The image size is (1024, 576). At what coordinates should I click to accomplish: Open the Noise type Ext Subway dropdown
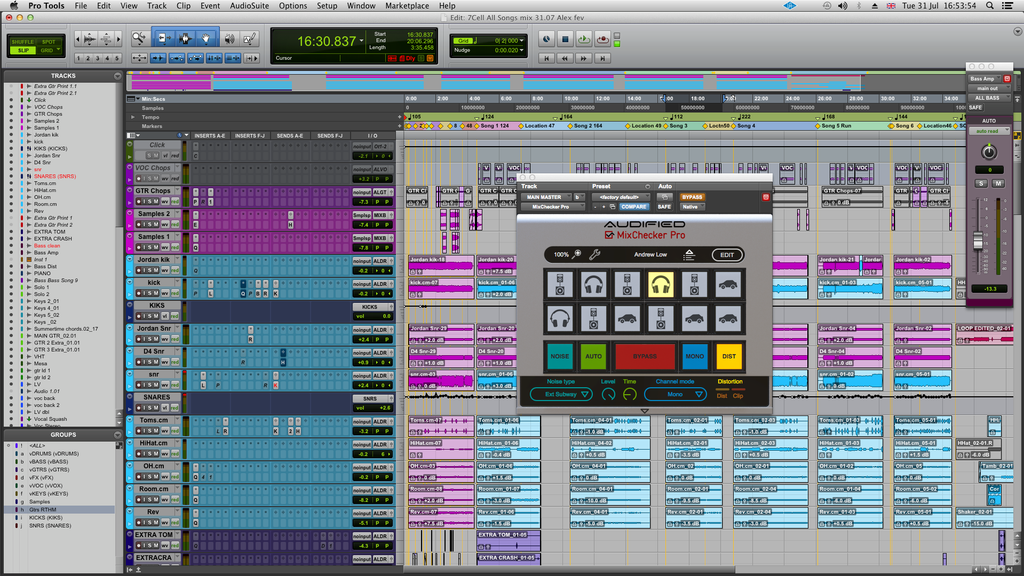560,394
